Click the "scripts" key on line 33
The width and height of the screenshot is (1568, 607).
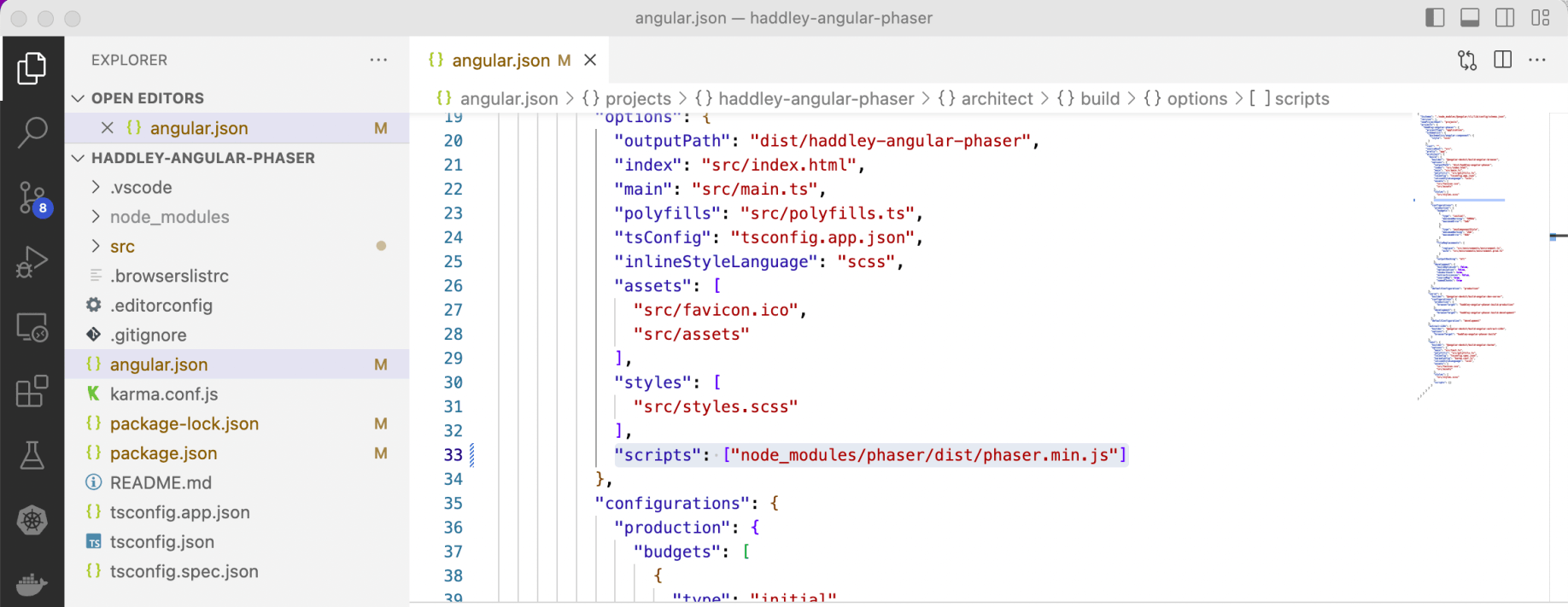pos(658,455)
